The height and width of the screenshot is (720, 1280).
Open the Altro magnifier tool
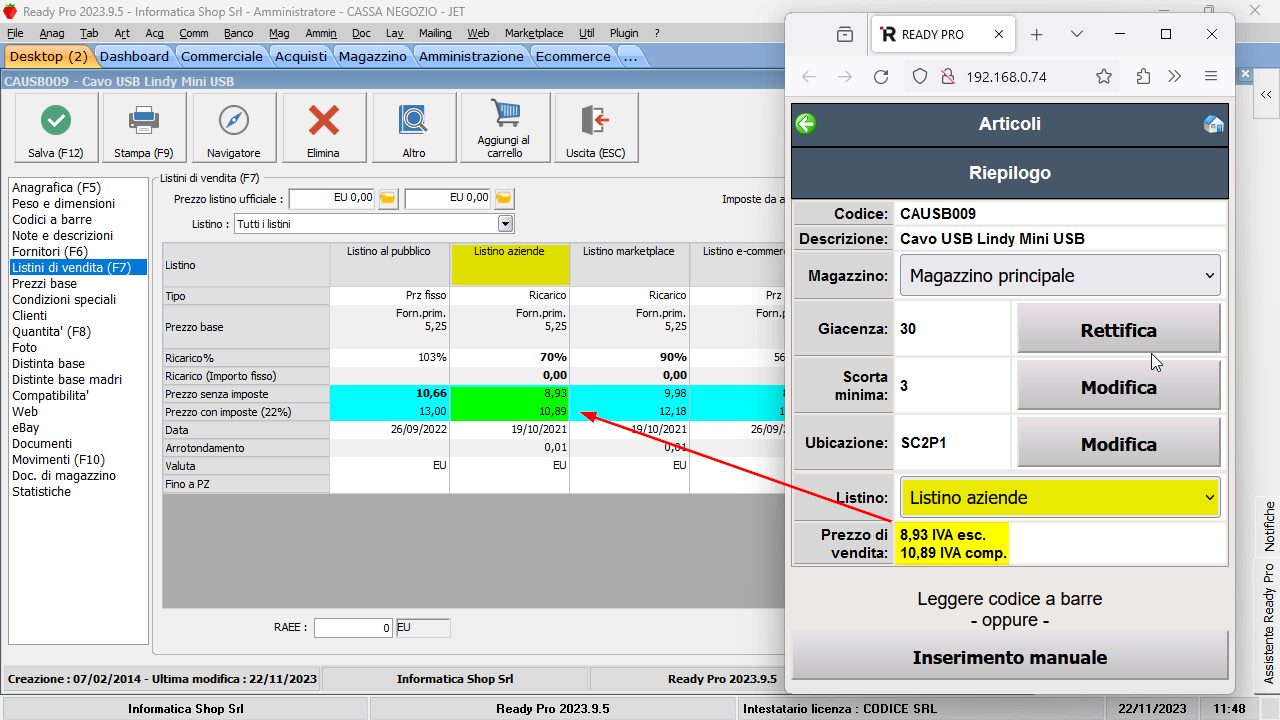414,128
